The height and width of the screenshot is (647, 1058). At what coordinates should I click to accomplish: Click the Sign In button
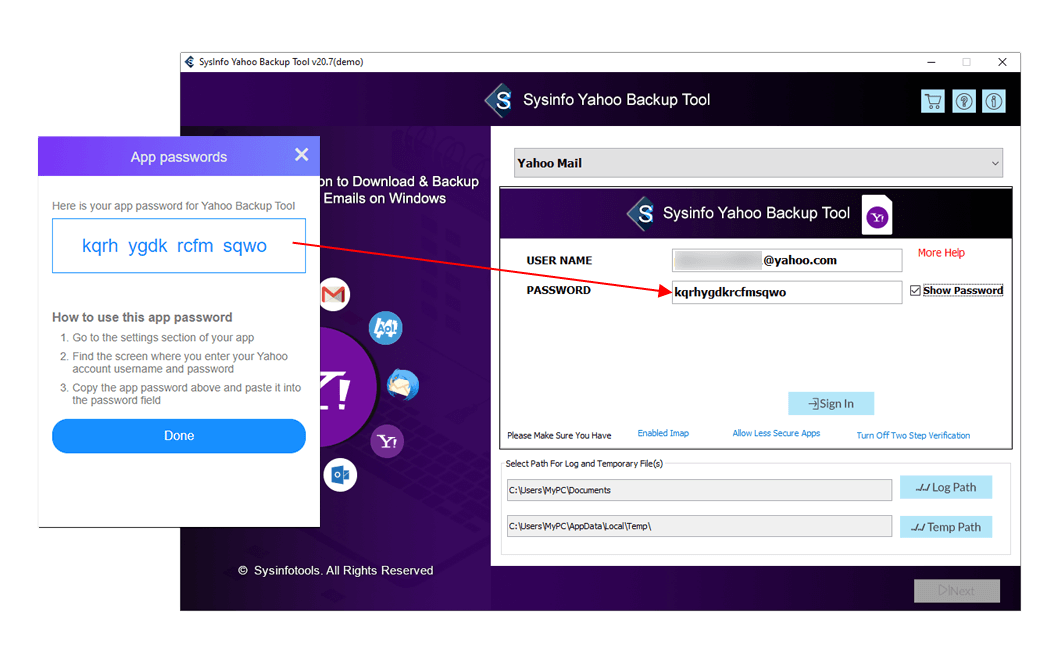coord(831,403)
